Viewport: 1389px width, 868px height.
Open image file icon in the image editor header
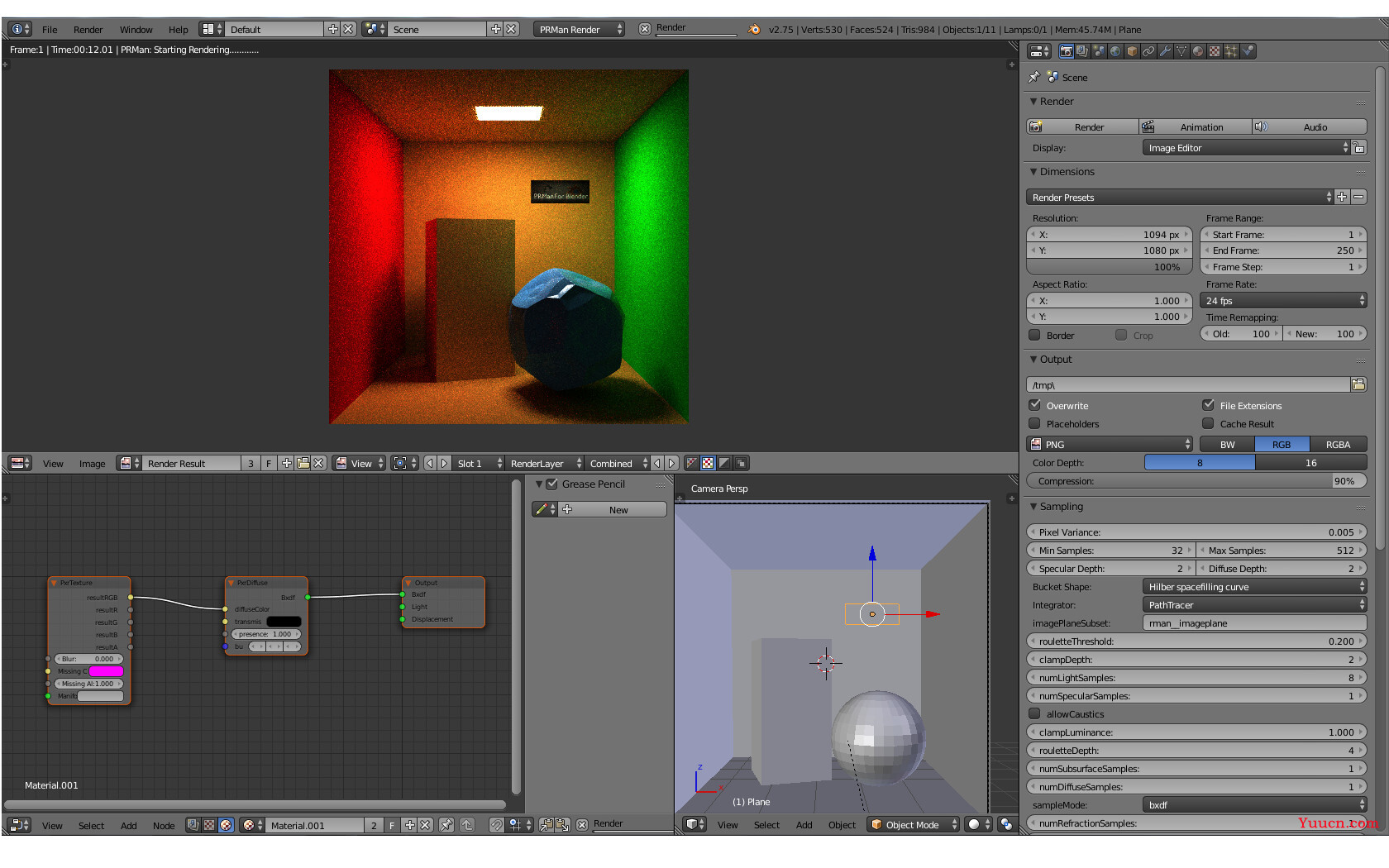click(x=303, y=463)
